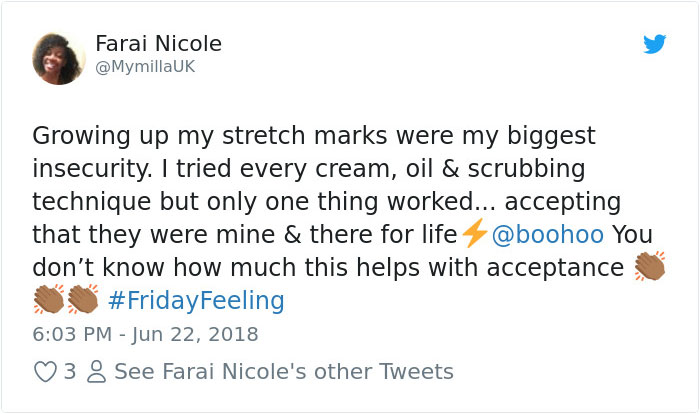Like the tweet with the heart icon
This screenshot has height=414, width=700.
pyautogui.click(x=45, y=372)
